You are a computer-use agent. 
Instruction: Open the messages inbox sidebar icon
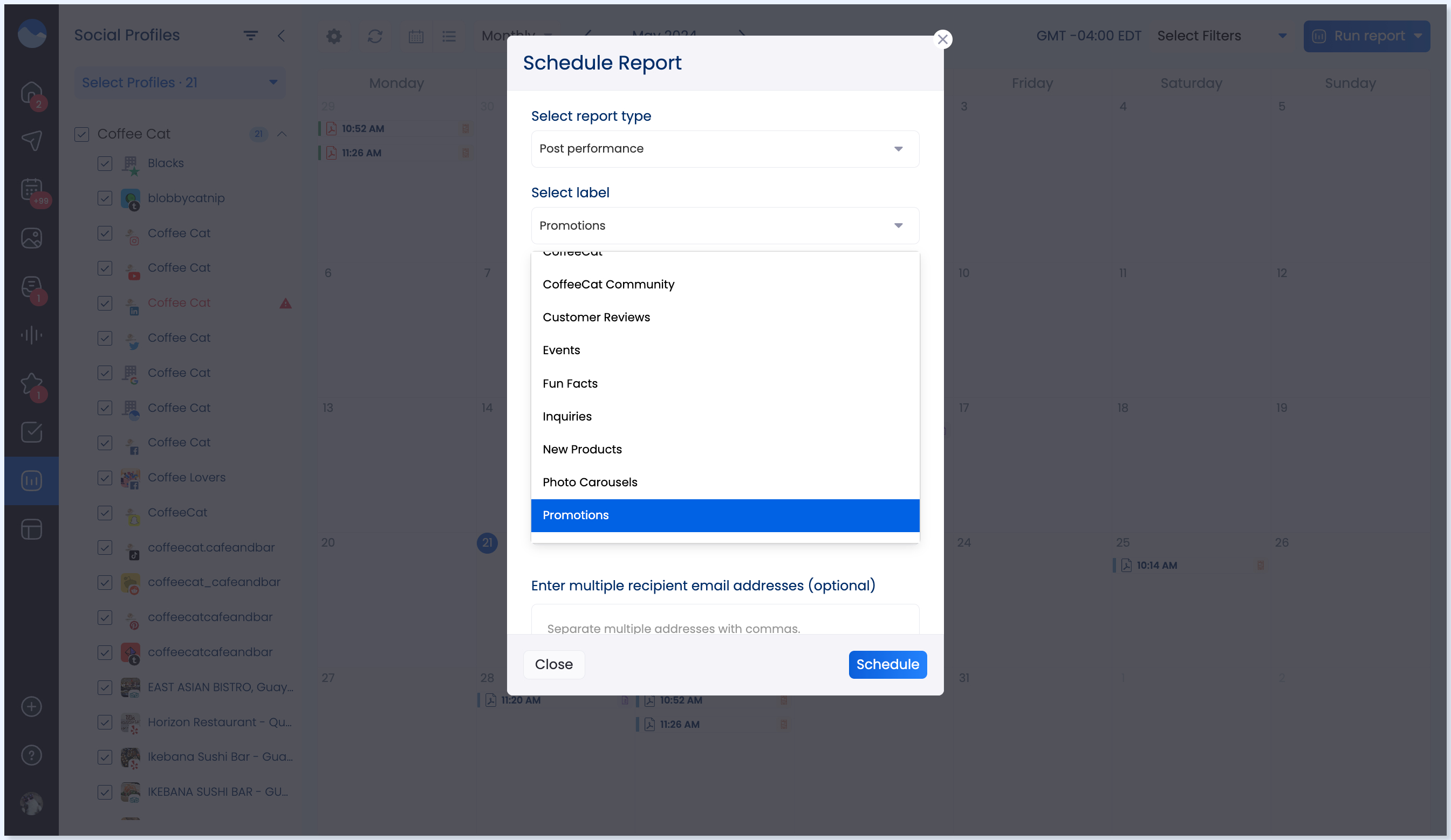(32, 286)
